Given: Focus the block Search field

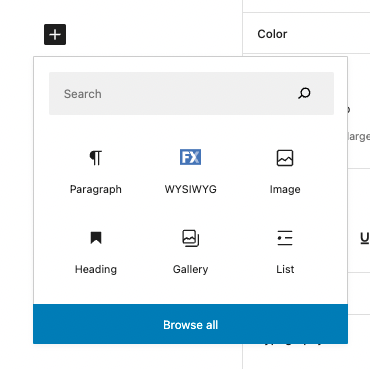Looking at the screenshot, I should coord(191,94).
